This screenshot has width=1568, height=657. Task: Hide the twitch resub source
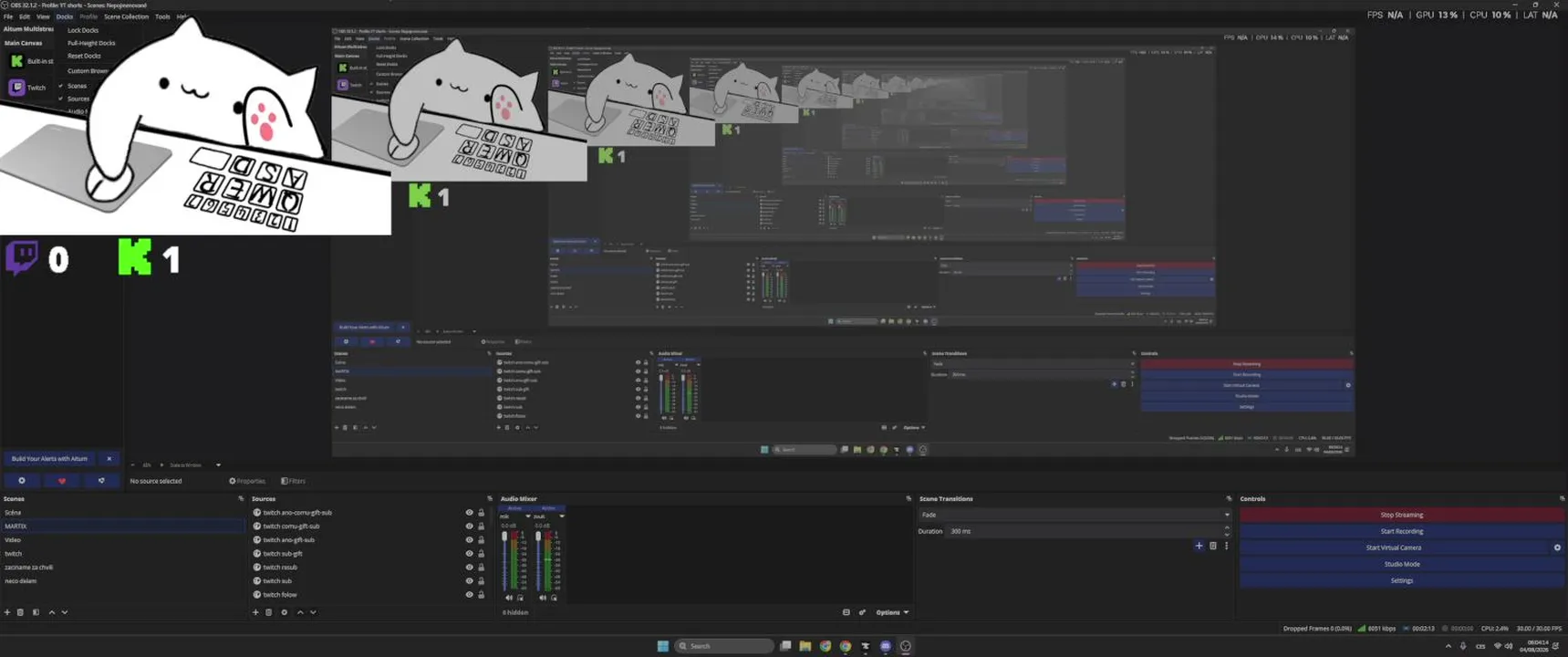pos(470,568)
